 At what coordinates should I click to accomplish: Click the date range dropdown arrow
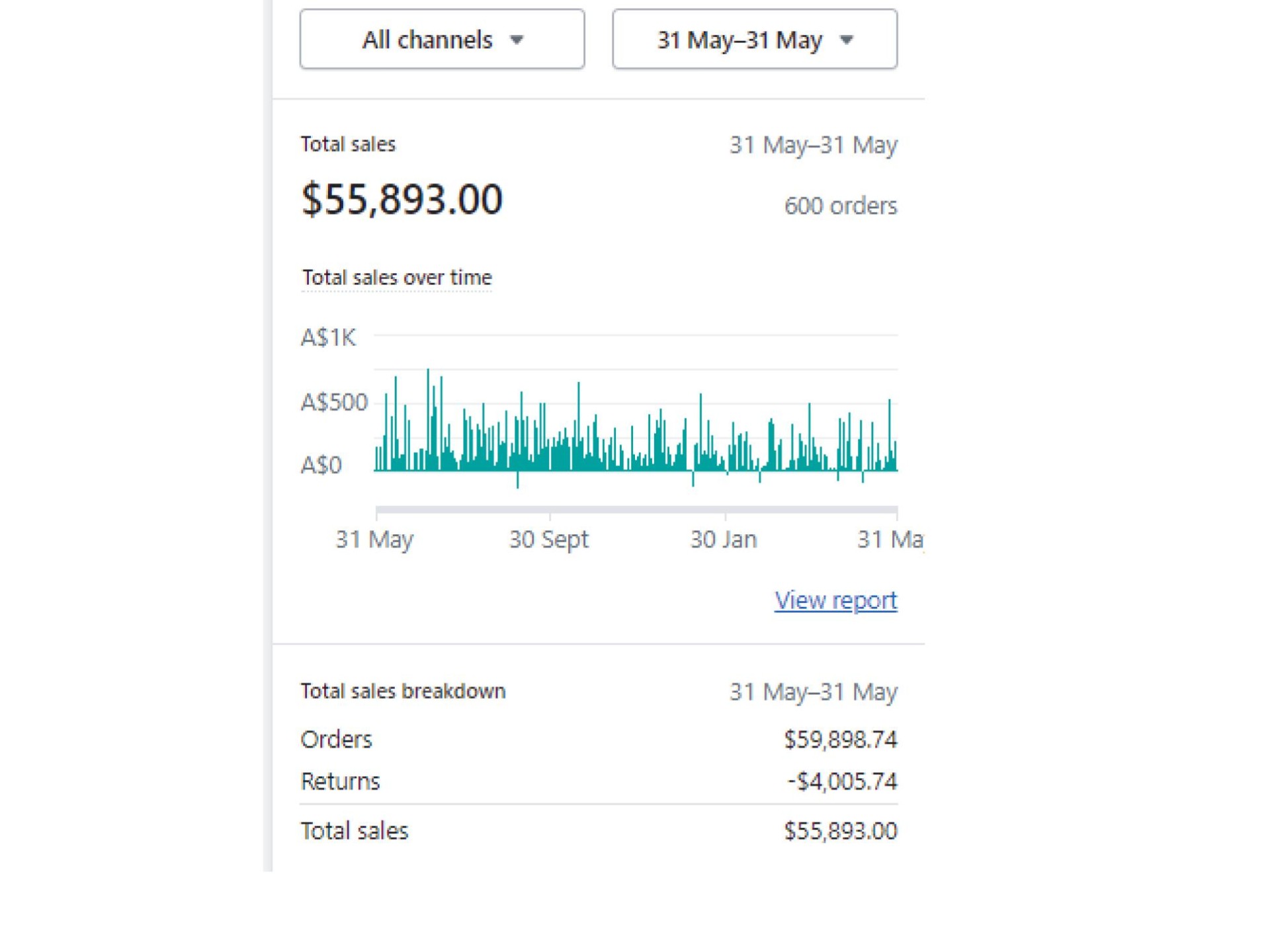[847, 40]
